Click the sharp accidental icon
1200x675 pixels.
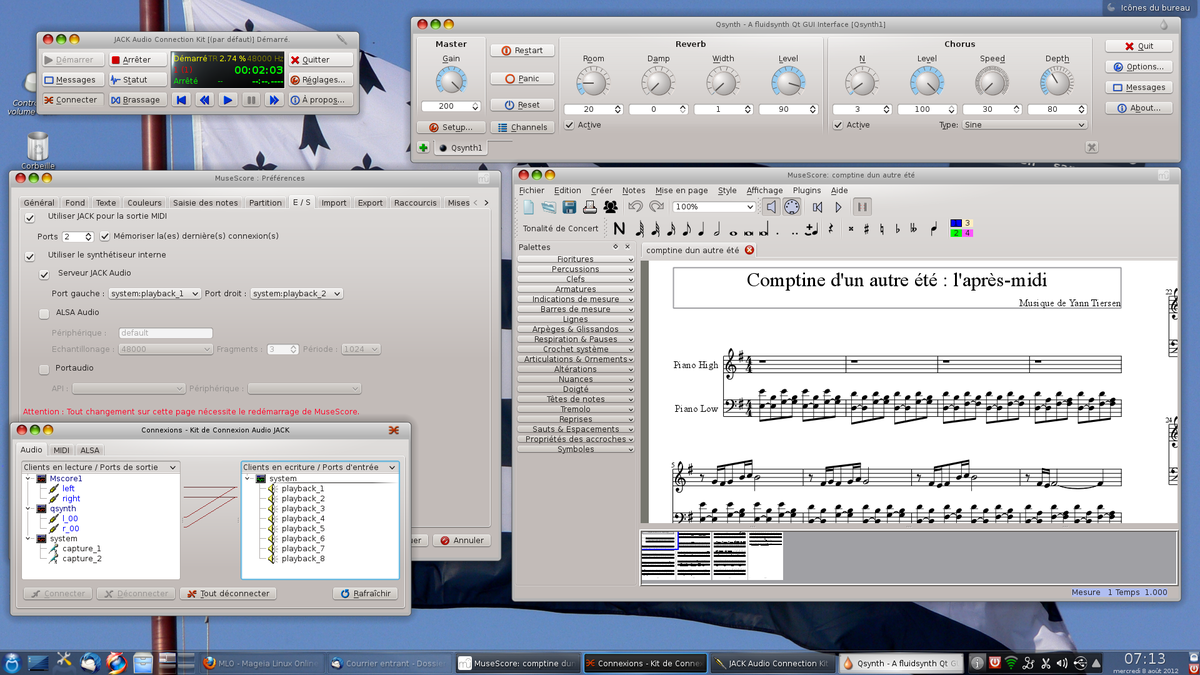(x=866, y=229)
